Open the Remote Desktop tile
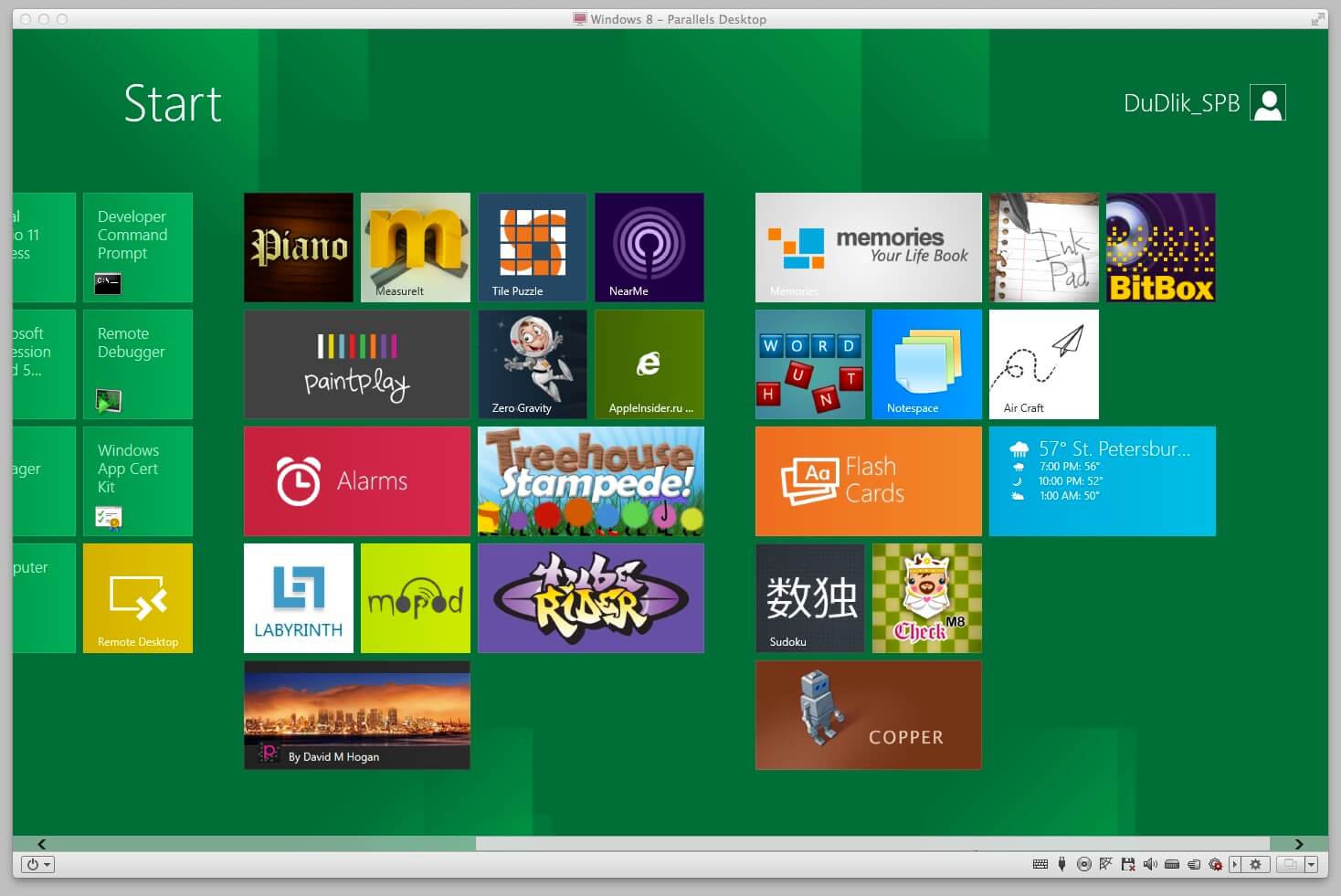 tap(138, 598)
